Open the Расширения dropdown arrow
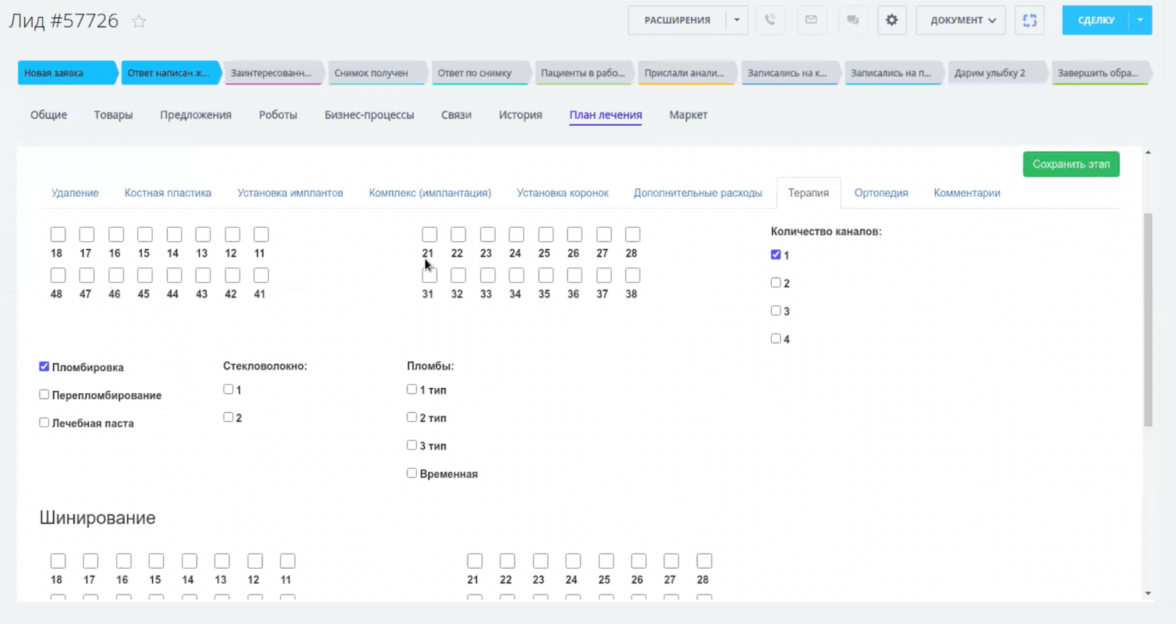The width and height of the screenshot is (1176, 624). [736, 20]
